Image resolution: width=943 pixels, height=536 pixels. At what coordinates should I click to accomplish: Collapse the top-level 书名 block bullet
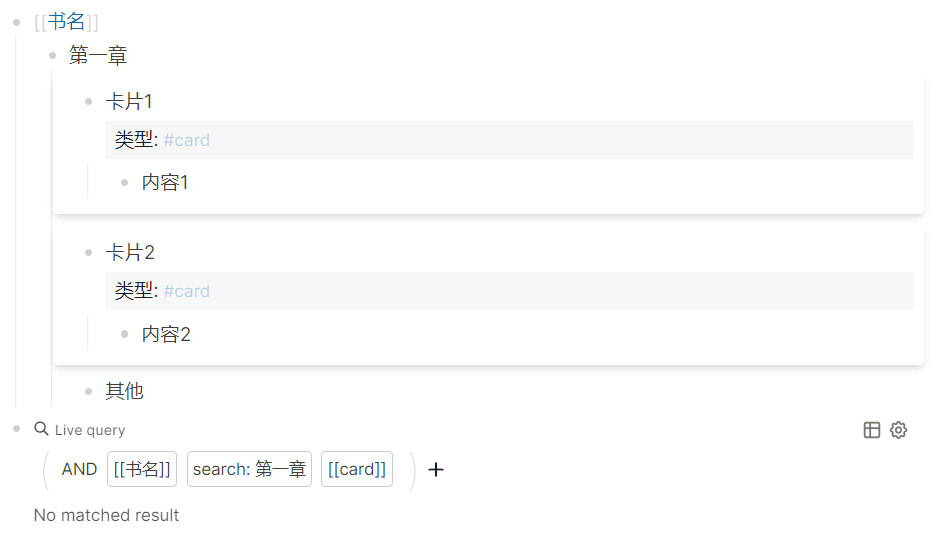(x=17, y=22)
